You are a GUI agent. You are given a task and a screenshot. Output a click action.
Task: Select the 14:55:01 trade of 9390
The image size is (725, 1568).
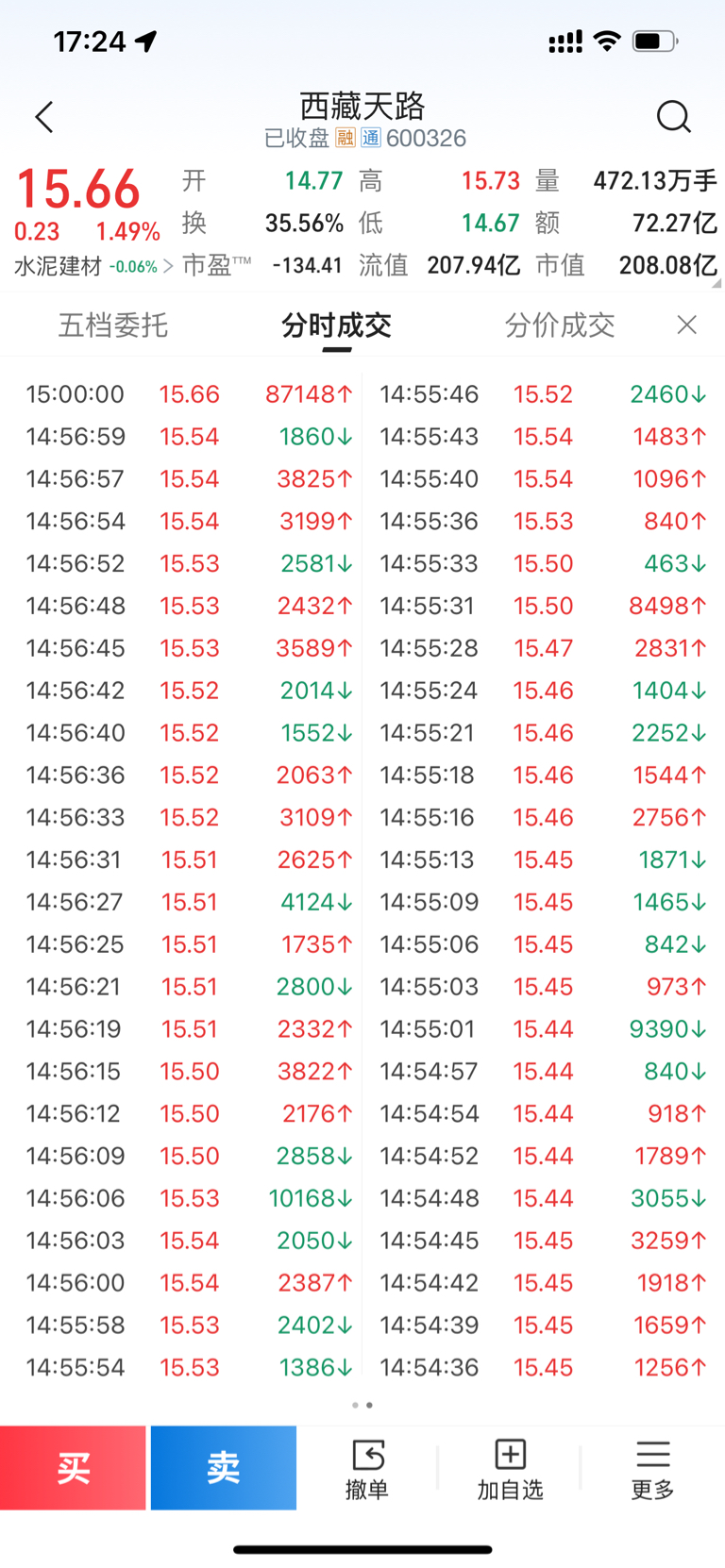tap(543, 1028)
